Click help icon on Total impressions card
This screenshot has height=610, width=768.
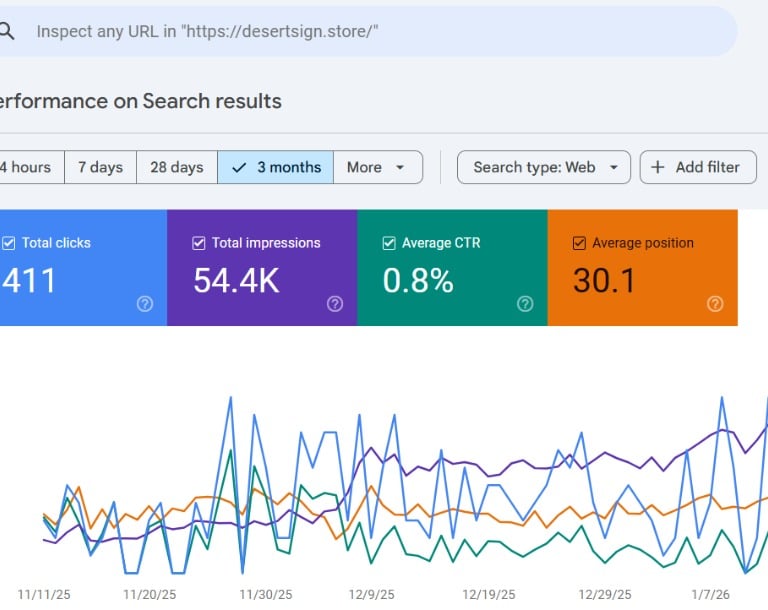tap(335, 304)
